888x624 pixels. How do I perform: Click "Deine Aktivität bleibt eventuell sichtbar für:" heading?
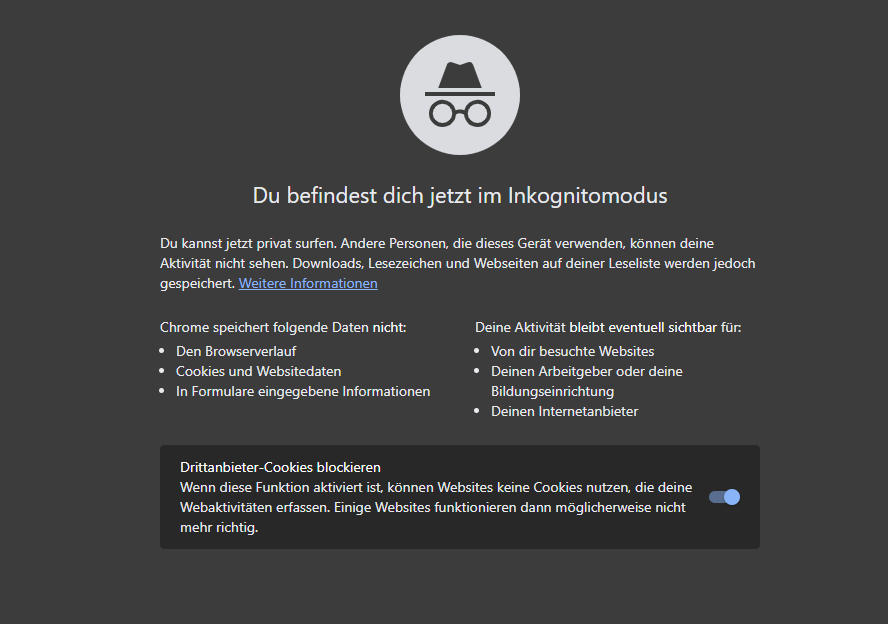(608, 327)
